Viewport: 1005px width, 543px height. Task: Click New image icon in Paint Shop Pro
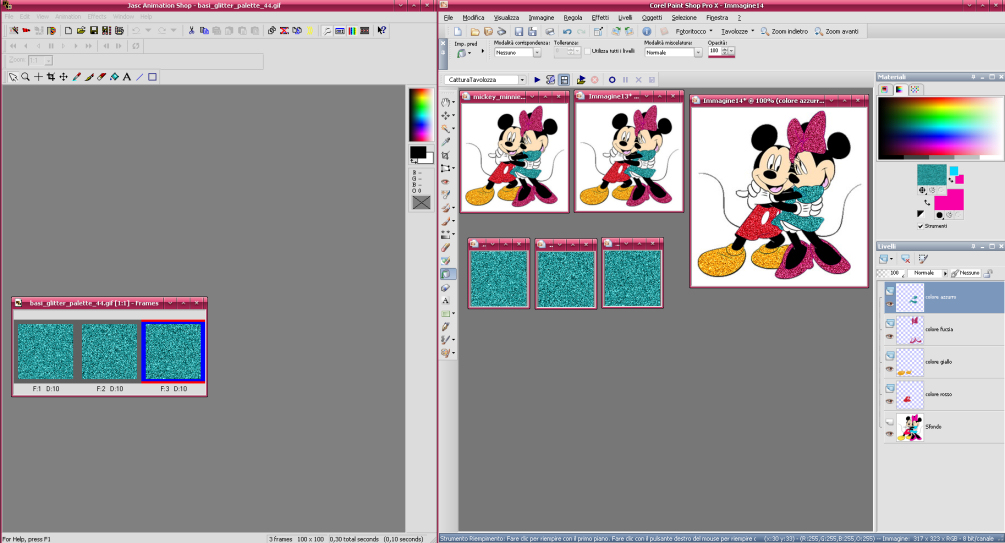point(458,31)
